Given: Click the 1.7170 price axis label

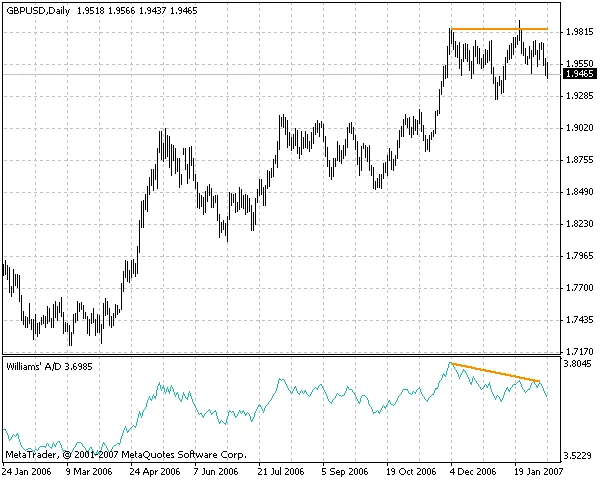Looking at the screenshot, I should (x=578, y=352).
